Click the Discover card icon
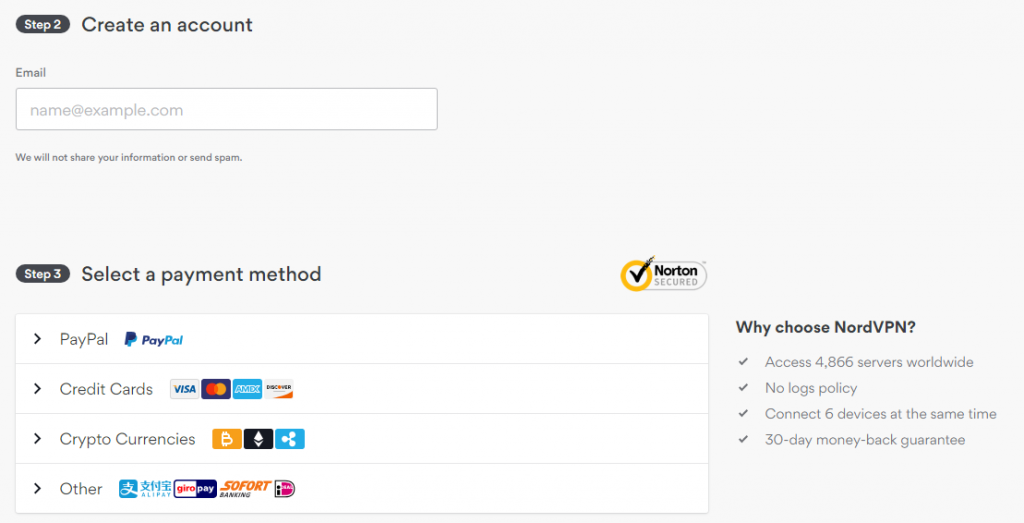 click(x=279, y=389)
